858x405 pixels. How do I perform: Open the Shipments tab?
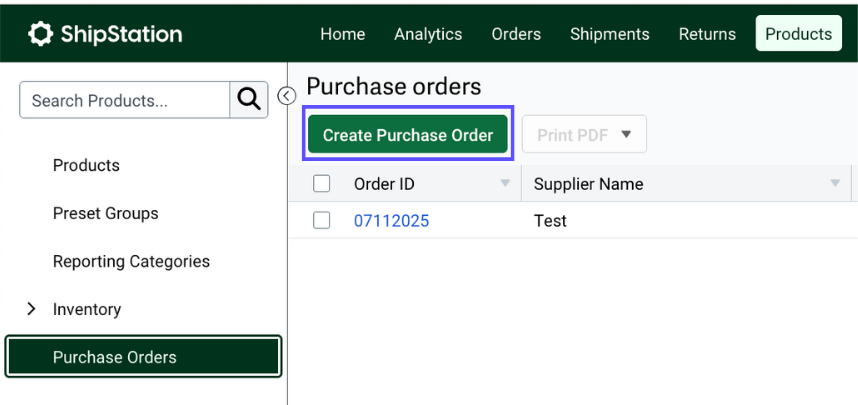tap(610, 34)
